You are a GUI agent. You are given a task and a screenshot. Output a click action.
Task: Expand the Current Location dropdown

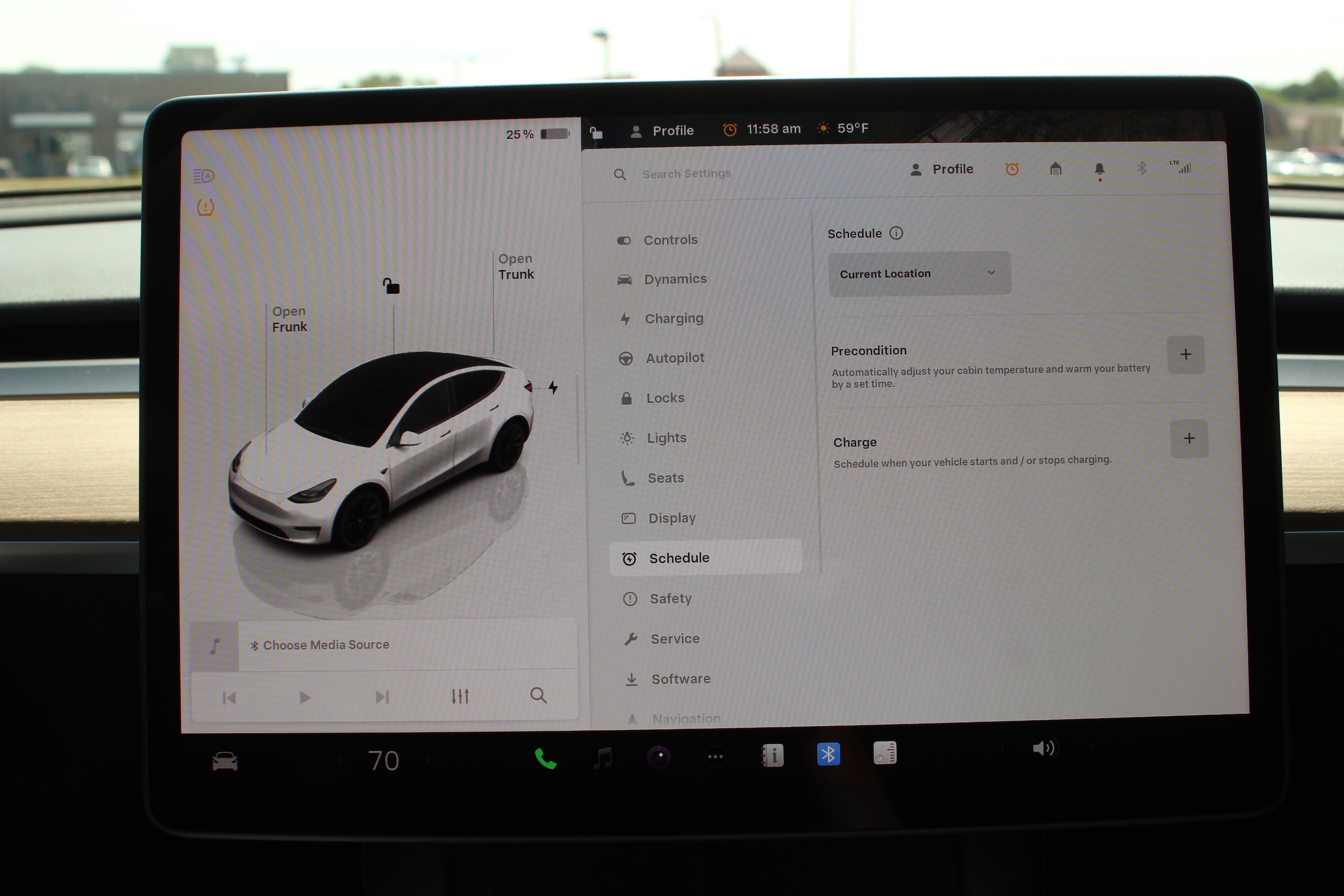pyautogui.click(x=919, y=274)
